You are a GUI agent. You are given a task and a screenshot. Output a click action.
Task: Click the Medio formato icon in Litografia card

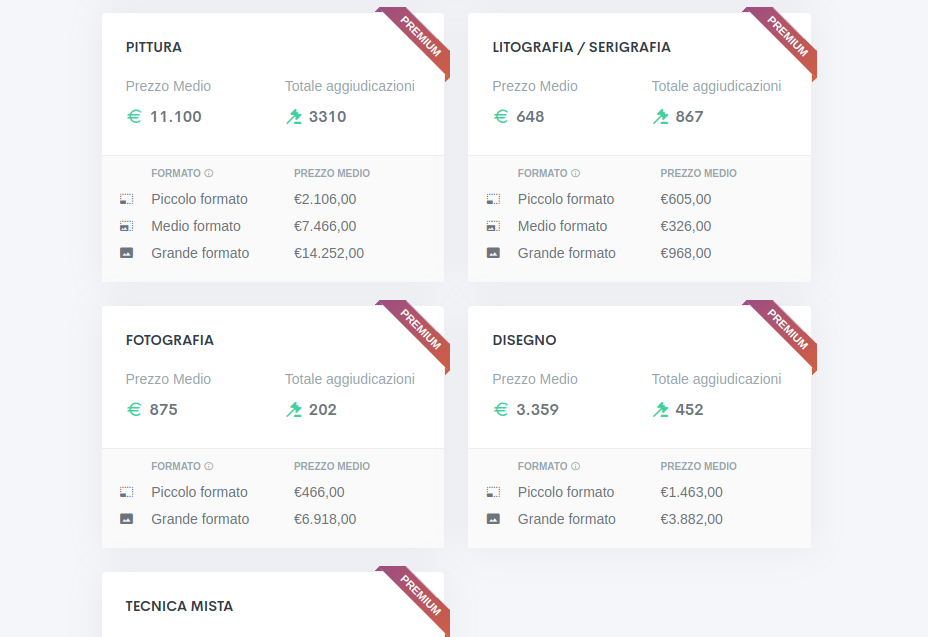click(x=493, y=226)
